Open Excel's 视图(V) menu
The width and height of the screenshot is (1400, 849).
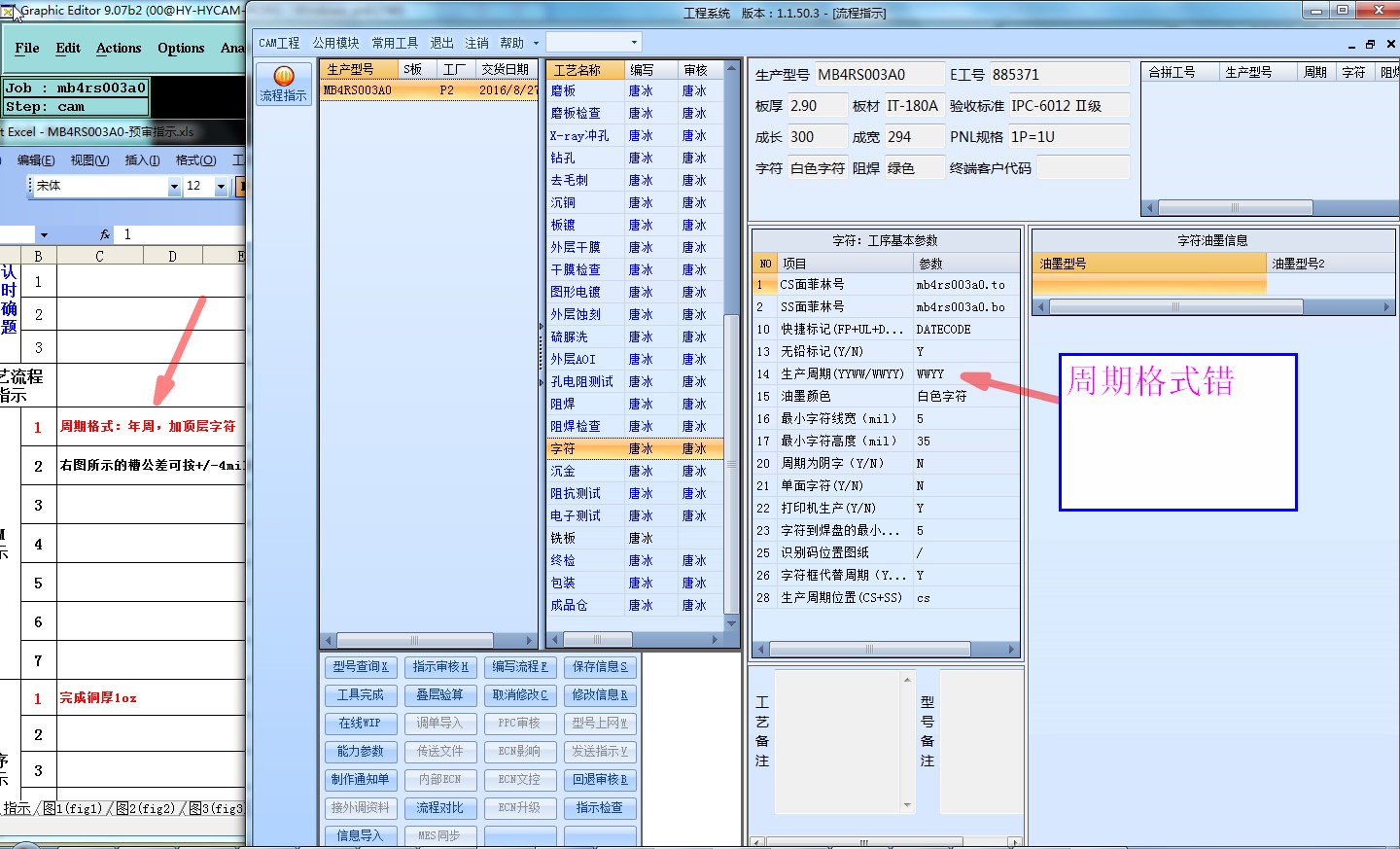coord(89,160)
